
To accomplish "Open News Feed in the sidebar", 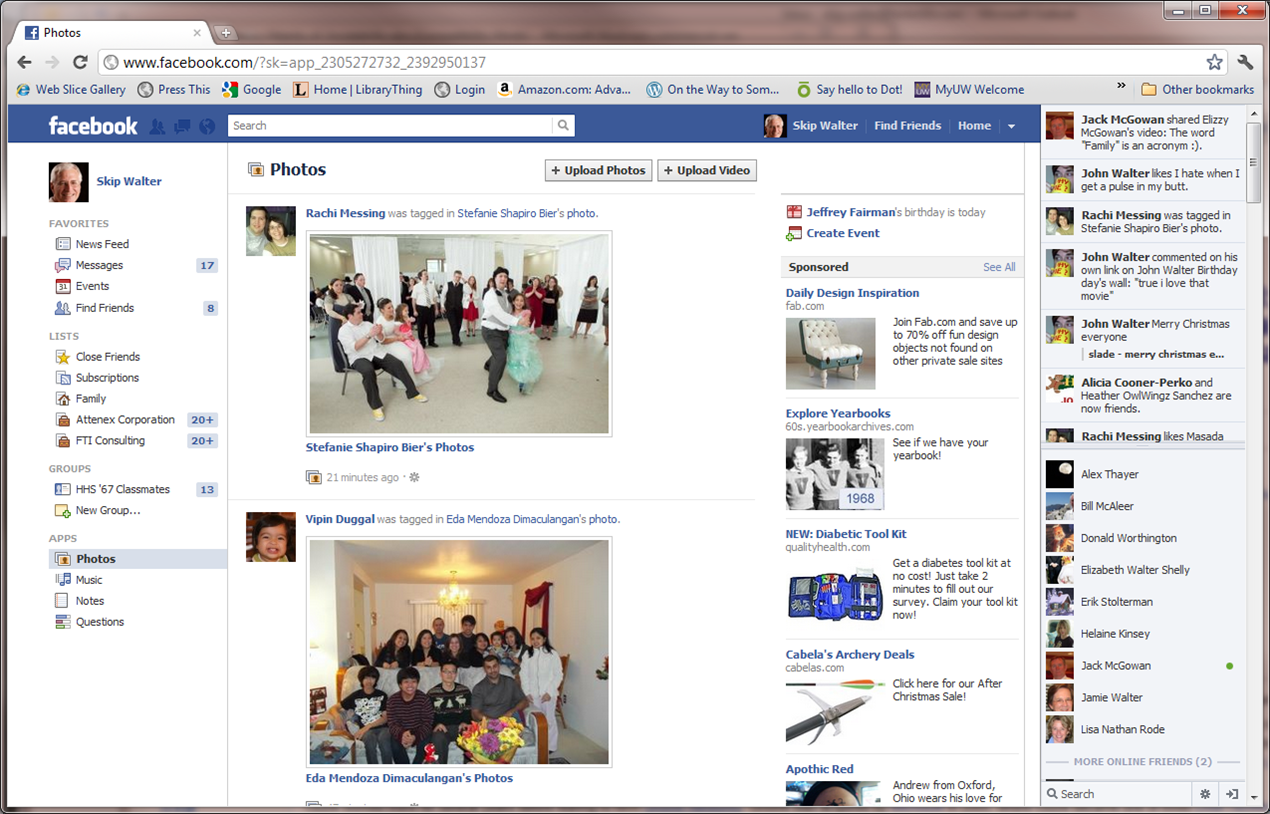I will point(102,244).
